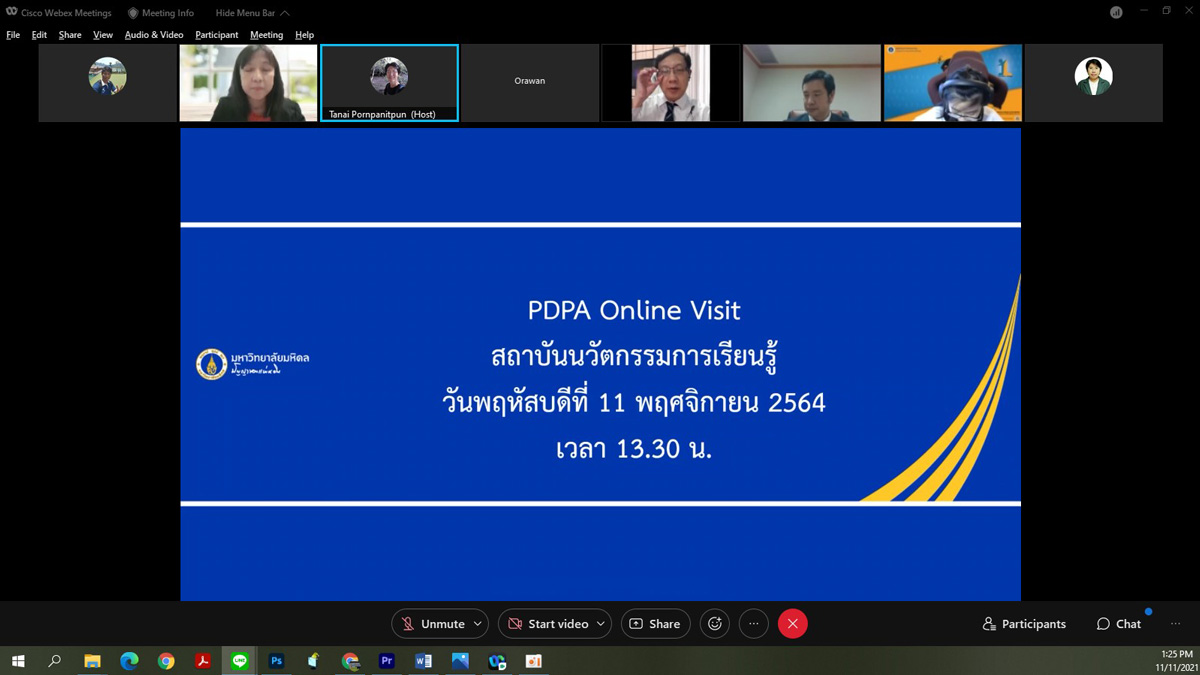Image resolution: width=1200 pixels, height=675 pixels.
Task: Turn on camera with Start video
Action: click(548, 624)
